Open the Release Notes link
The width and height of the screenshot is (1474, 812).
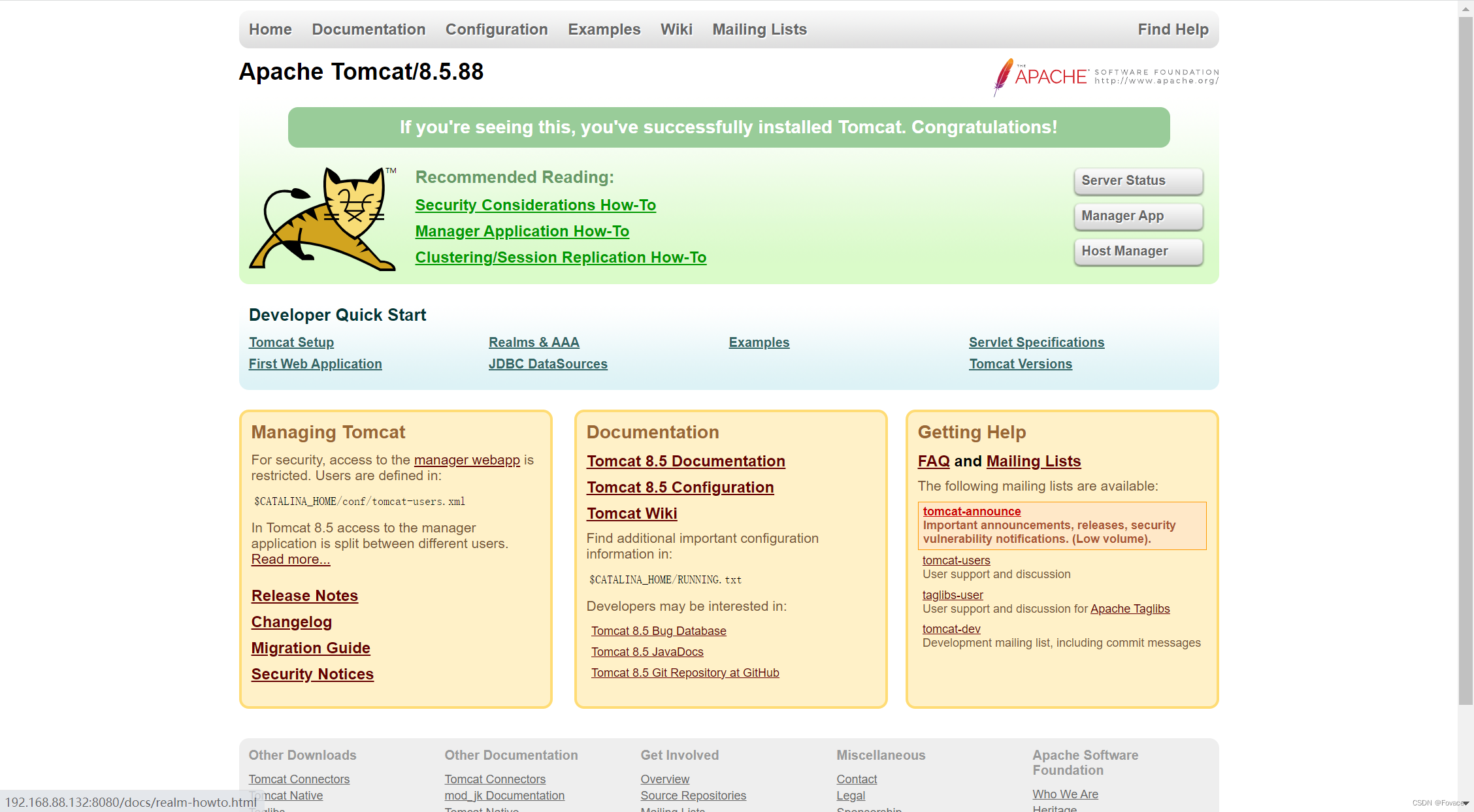pyautogui.click(x=304, y=596)
